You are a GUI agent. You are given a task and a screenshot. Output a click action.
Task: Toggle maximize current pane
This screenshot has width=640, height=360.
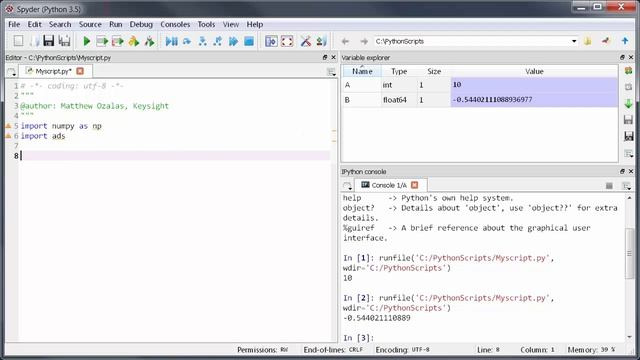[x=271, y=41]
